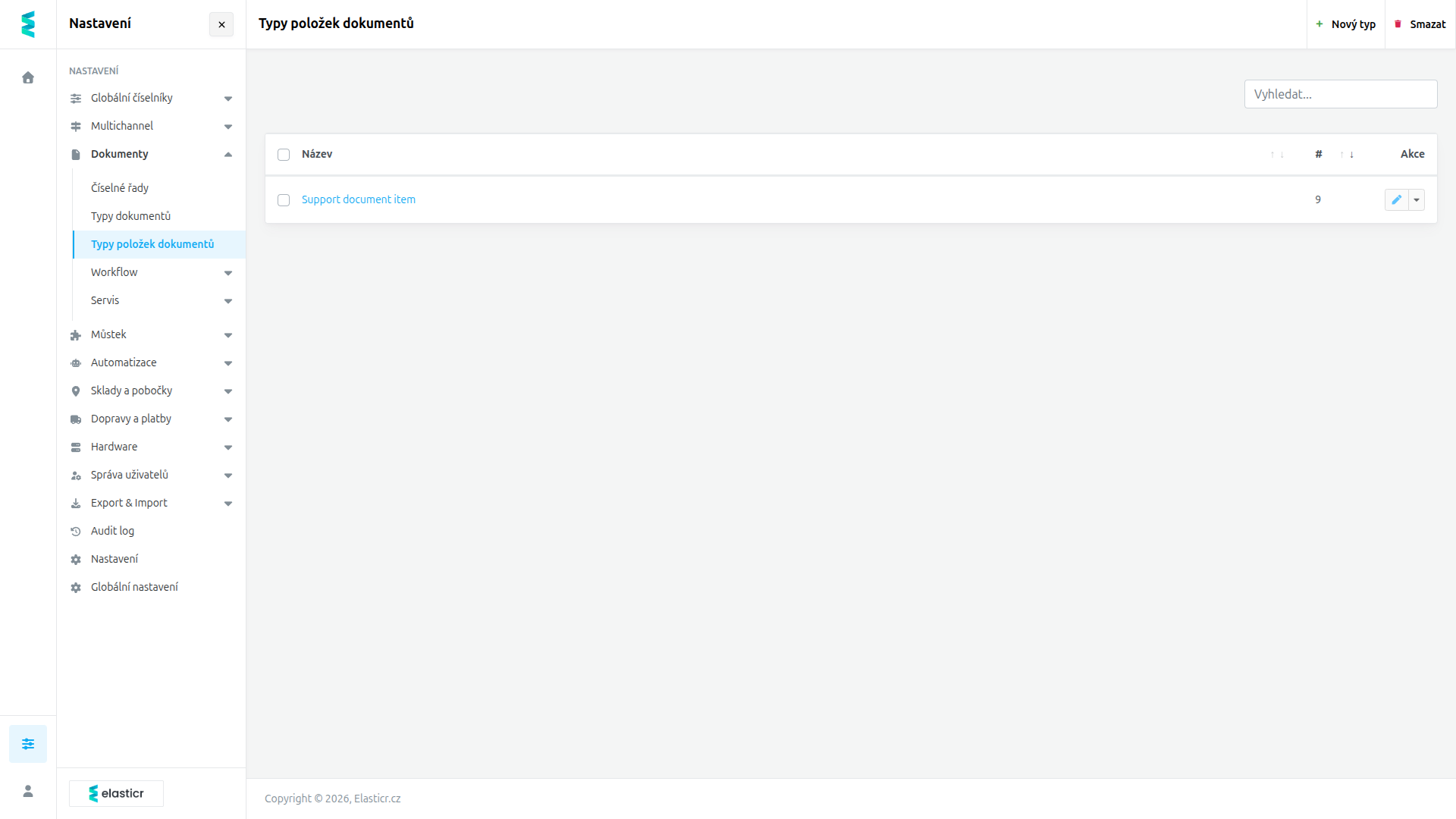Collapse Dokumenty submenu arrow
Image resolution: width=1456 pixels, height=819 pixels.
tap(228, 155)
